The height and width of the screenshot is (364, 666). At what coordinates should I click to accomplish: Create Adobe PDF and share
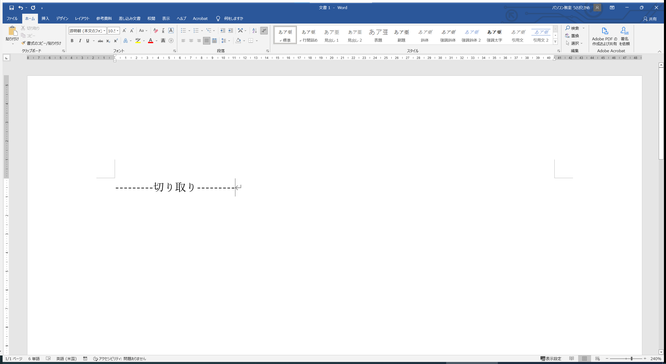point(605,36)
